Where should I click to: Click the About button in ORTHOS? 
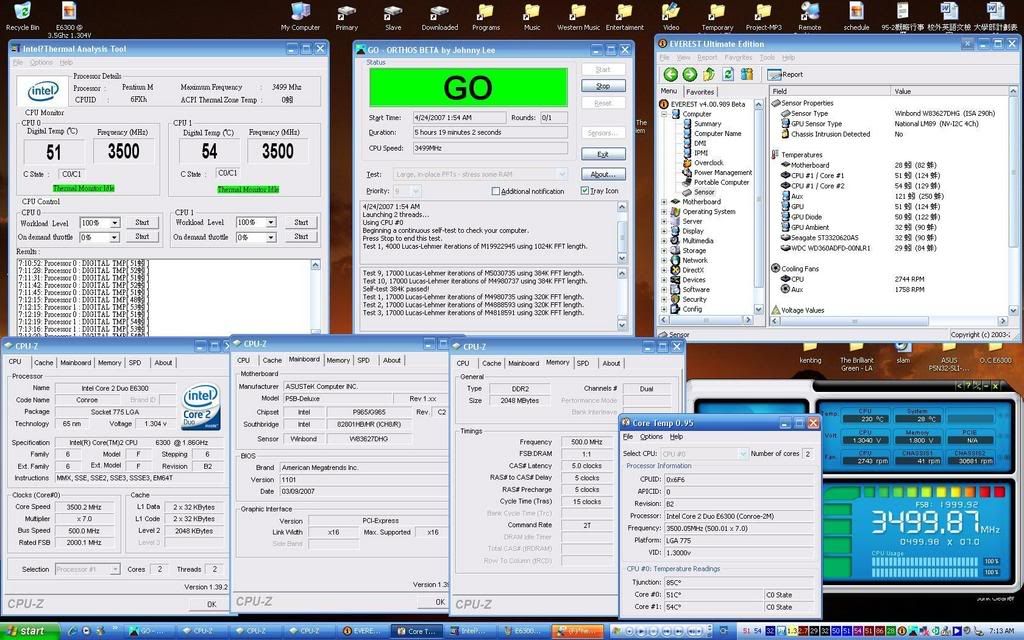[x=602, y=174]
